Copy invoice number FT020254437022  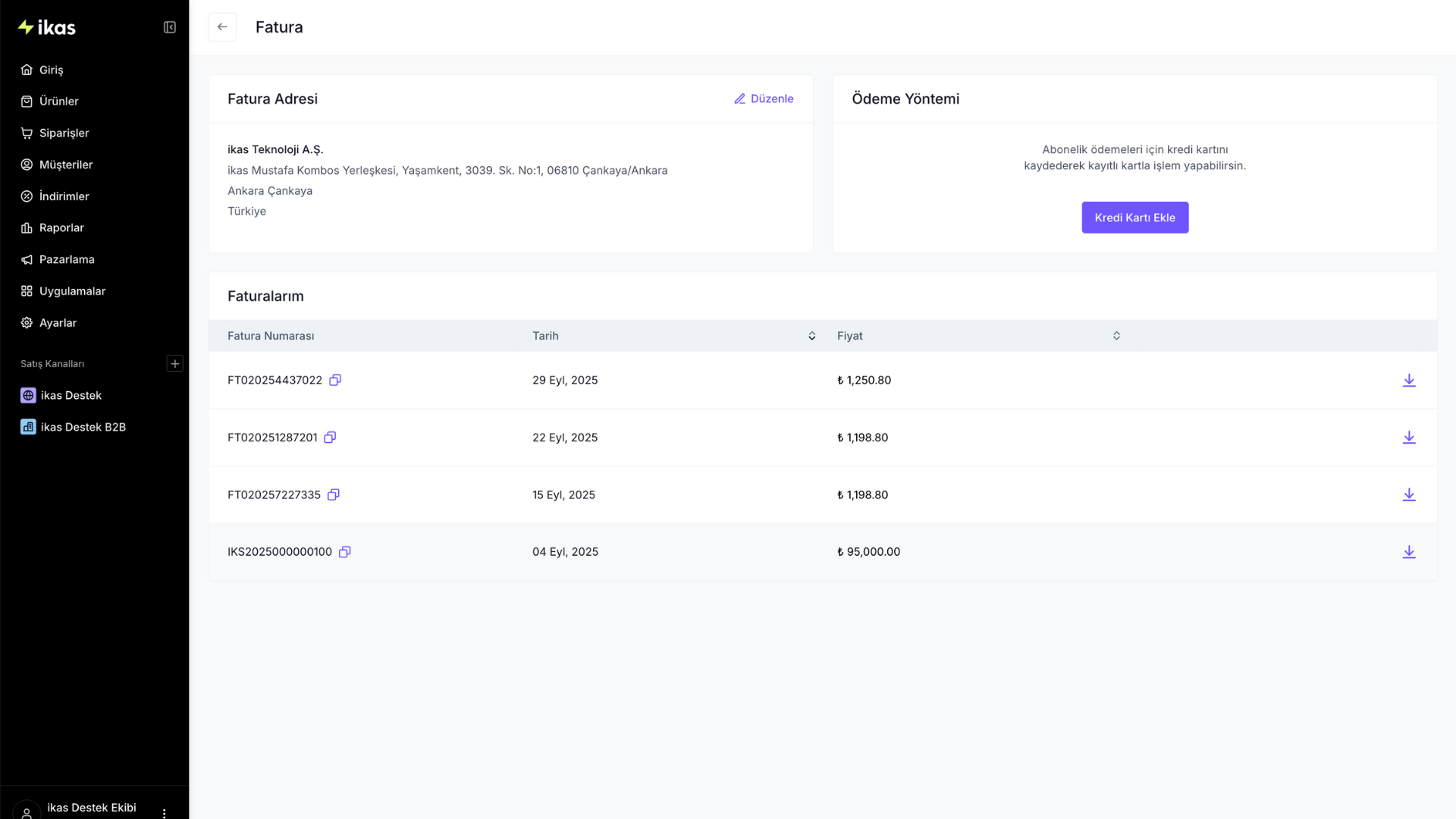[x=335, y=380]
